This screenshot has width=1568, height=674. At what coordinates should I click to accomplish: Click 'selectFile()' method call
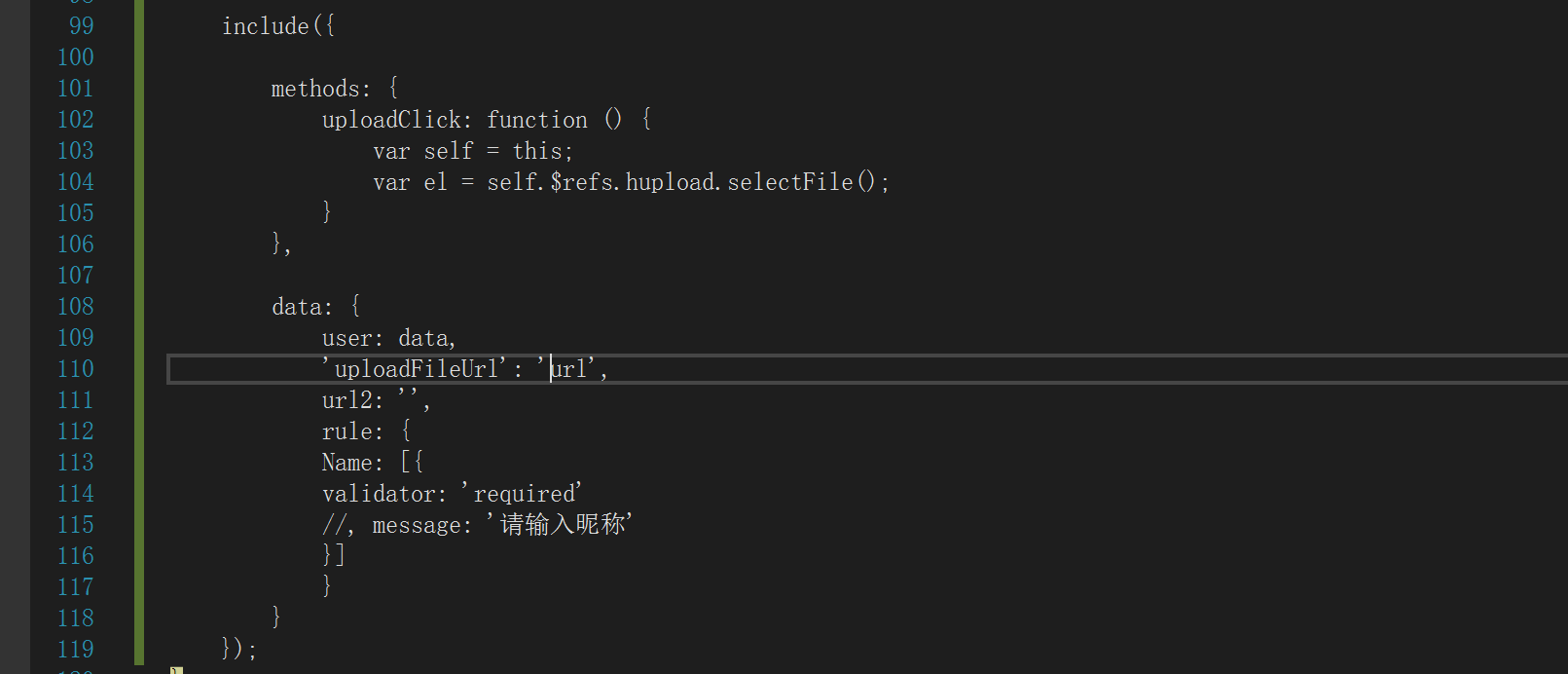click(x=802, y=182)
